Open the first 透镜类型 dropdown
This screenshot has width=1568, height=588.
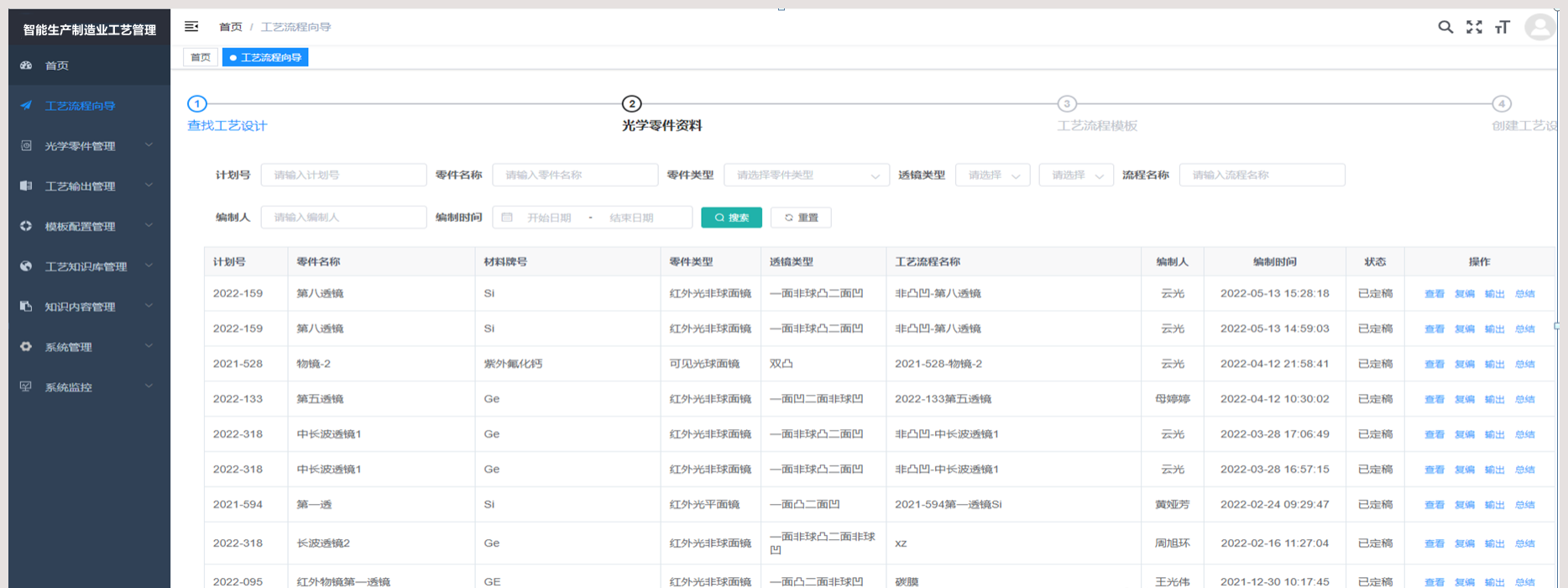coord(992,175)
